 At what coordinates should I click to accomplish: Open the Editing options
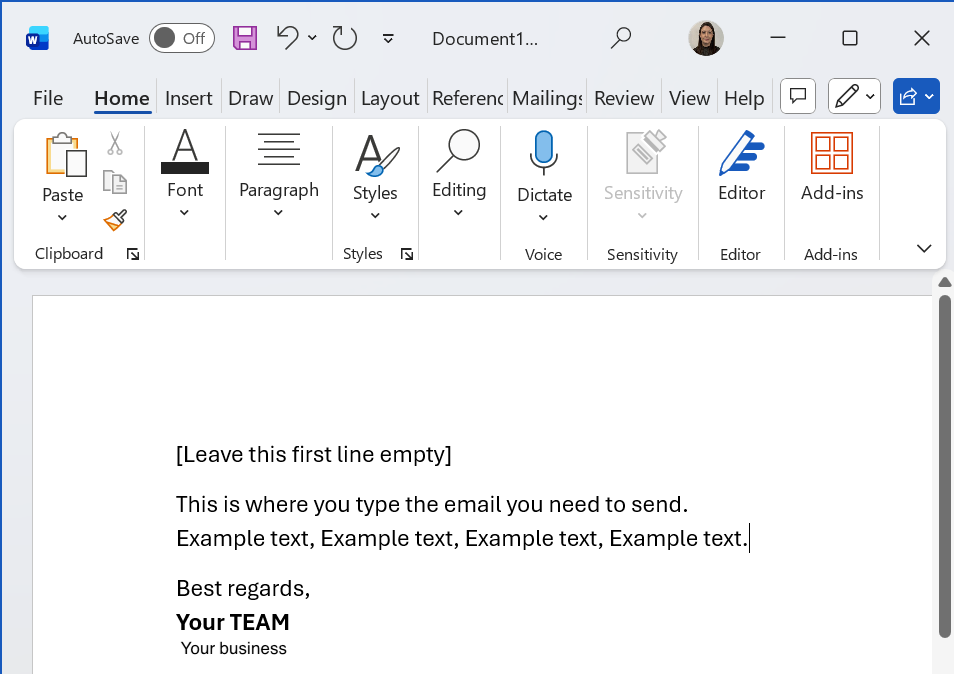click(x=458, y=170)
